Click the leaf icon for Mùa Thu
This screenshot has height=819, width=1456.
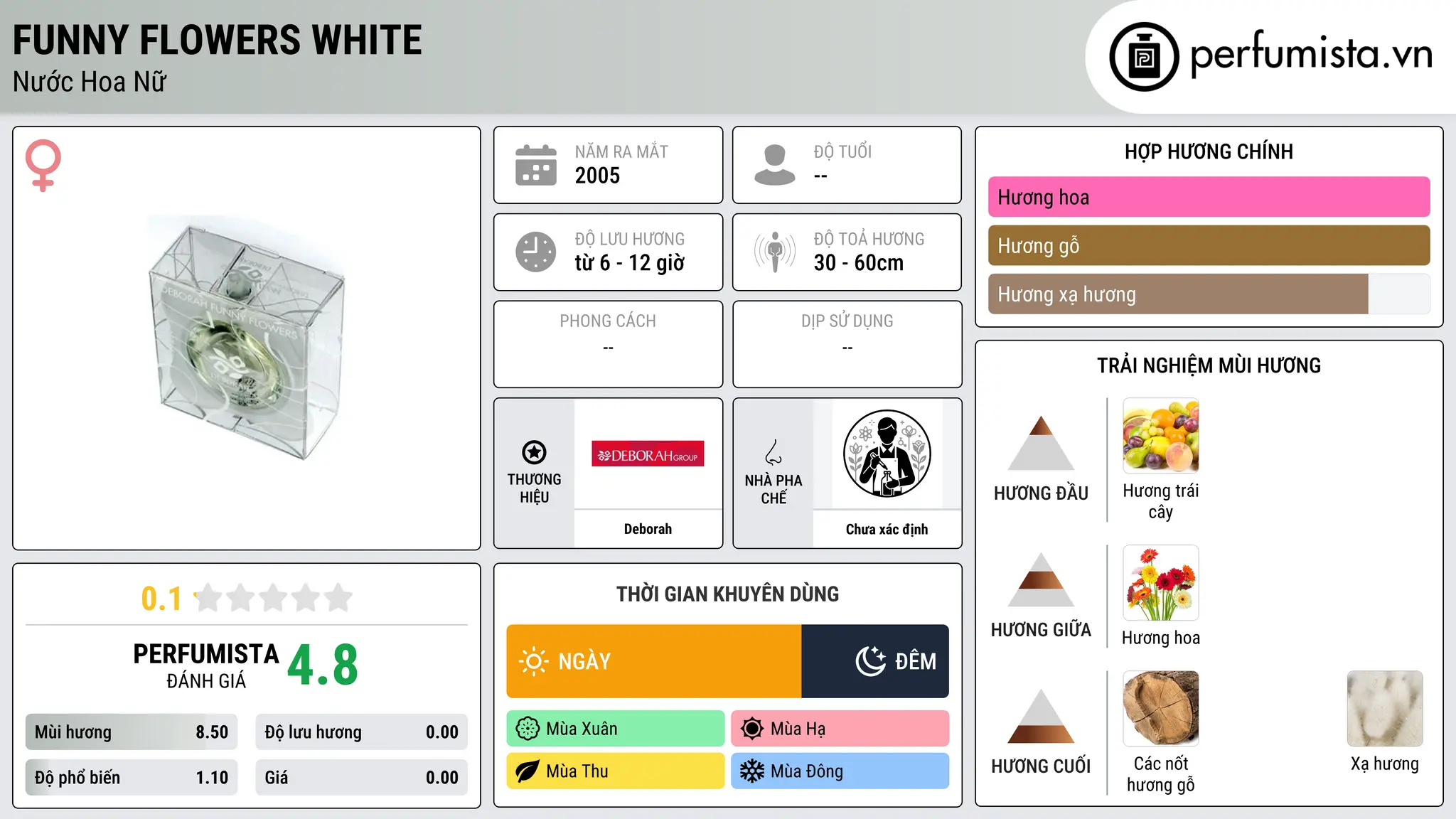[528, 771]
